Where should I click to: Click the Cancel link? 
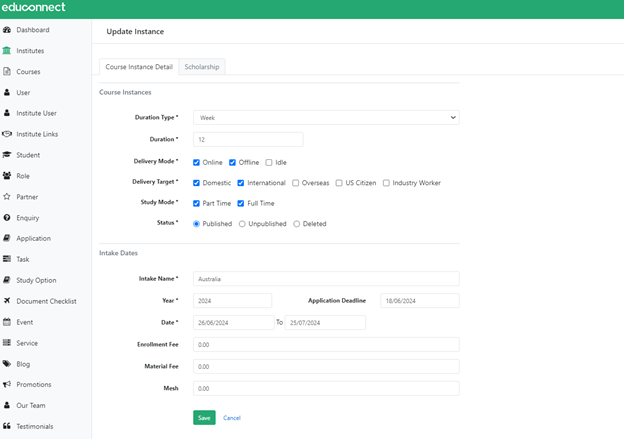(232, 417)
